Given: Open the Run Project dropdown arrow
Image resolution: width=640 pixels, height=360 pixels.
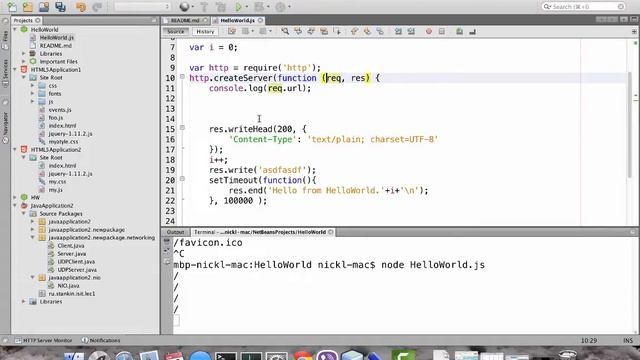Looking at the screenshot, I should pyautogui.click(x=246, y=7).
